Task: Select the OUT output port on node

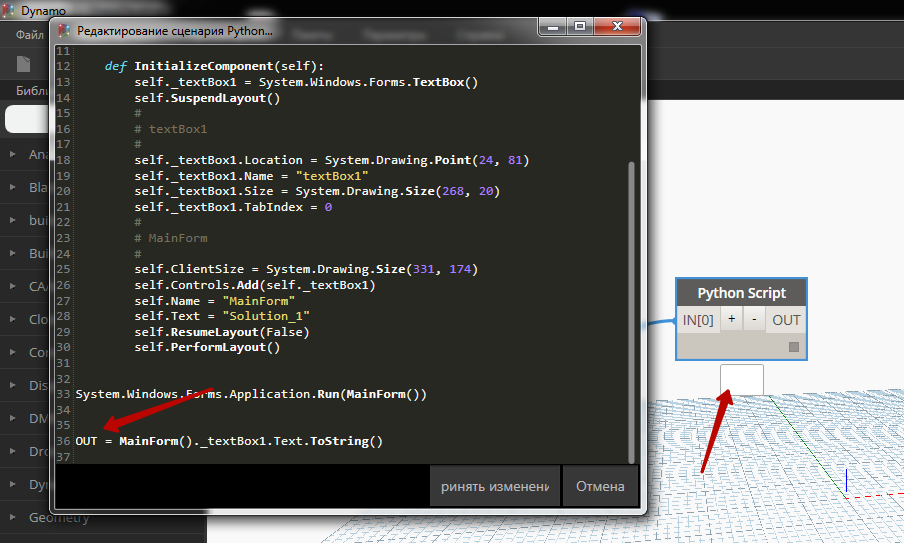Action: point(786,320)
